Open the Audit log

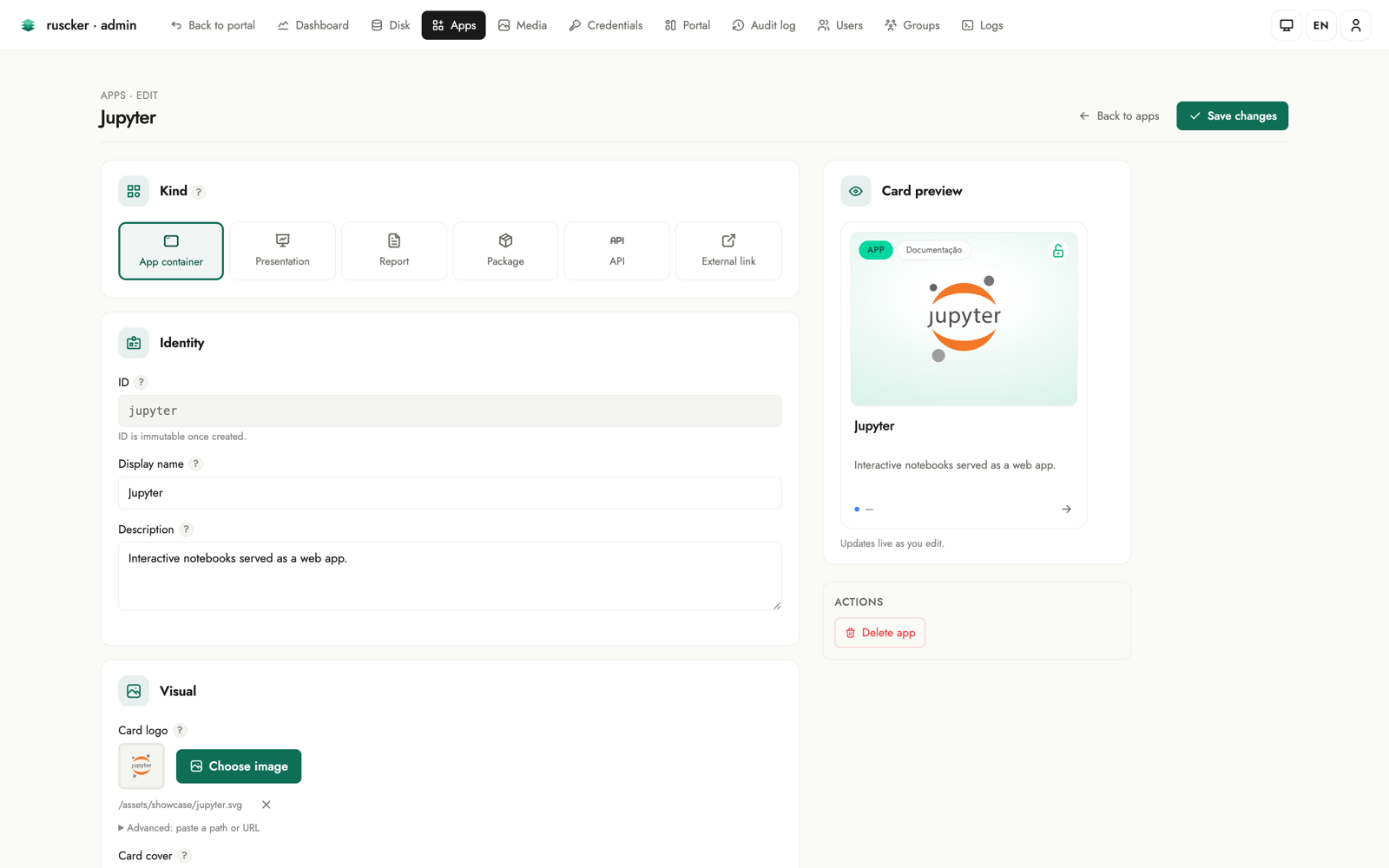(764, 25)
